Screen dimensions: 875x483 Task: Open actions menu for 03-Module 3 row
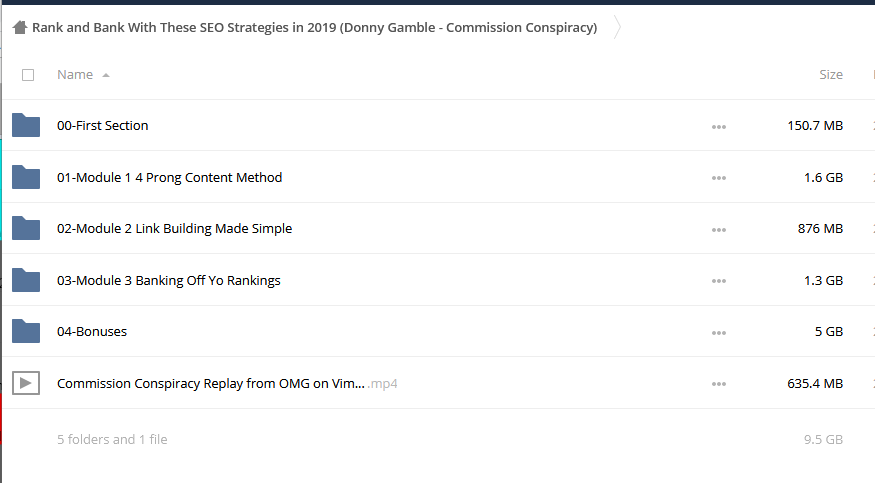719,281
